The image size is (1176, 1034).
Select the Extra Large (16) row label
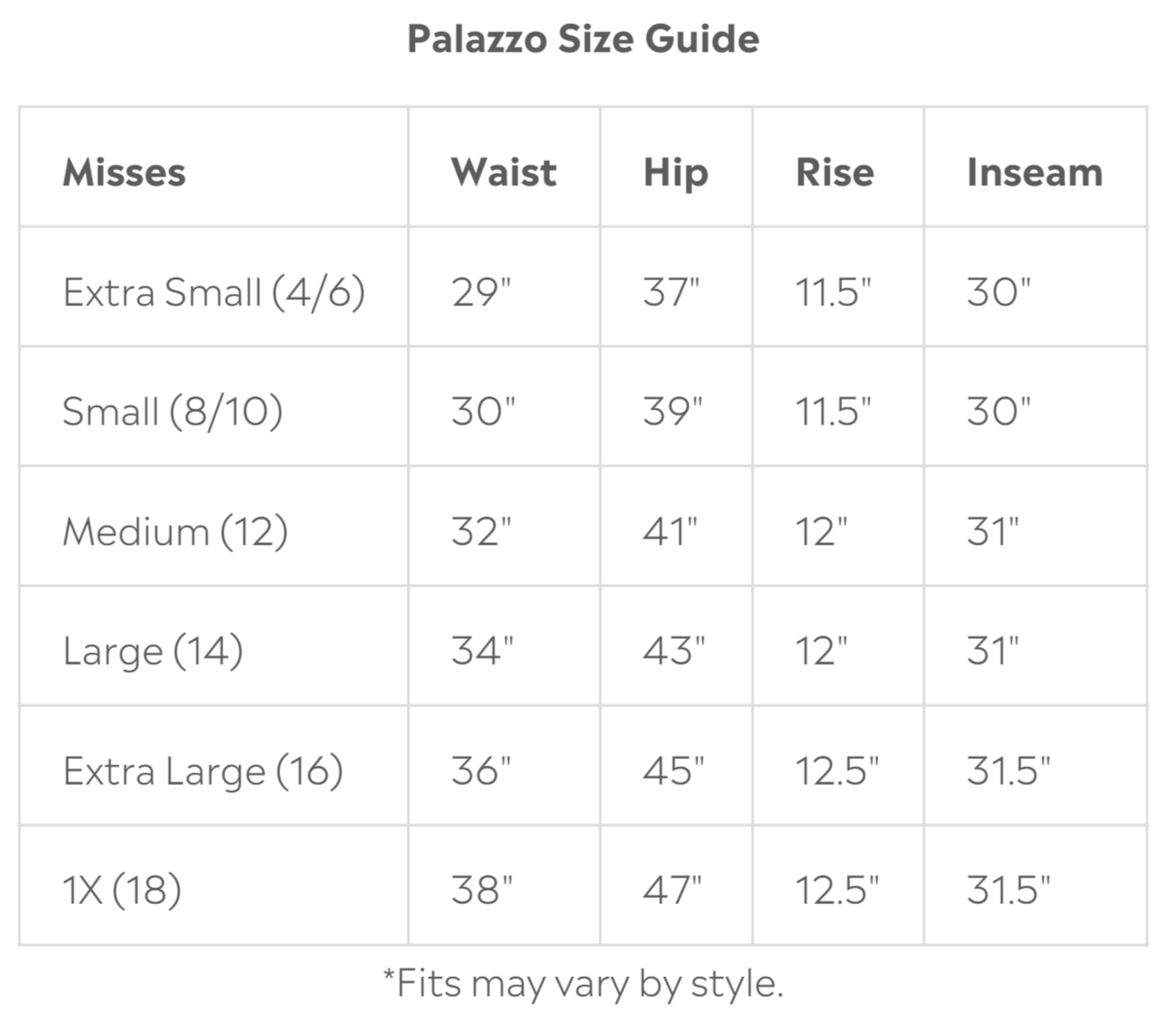pos(203,771)
